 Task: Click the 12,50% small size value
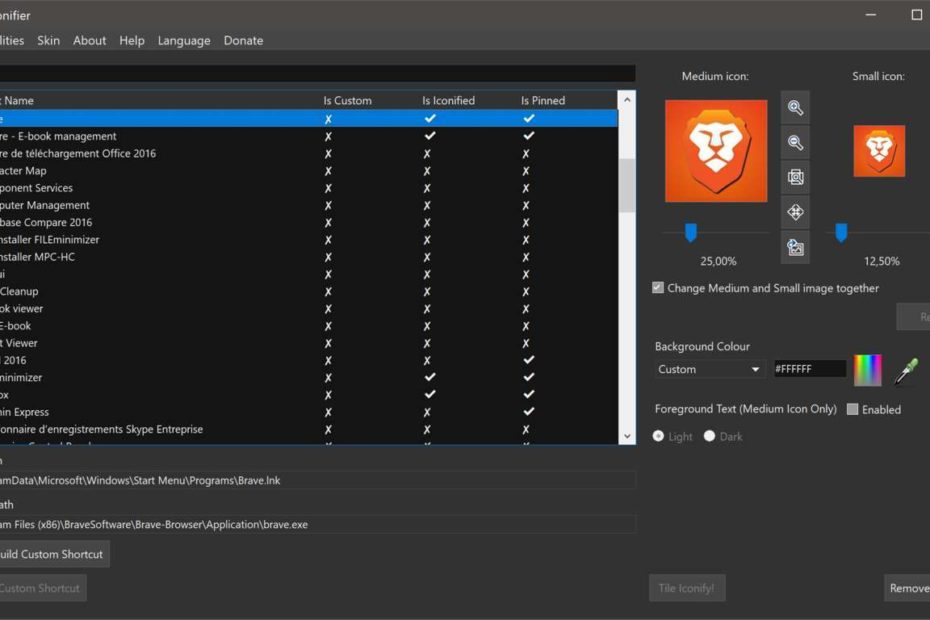point(881,261)
